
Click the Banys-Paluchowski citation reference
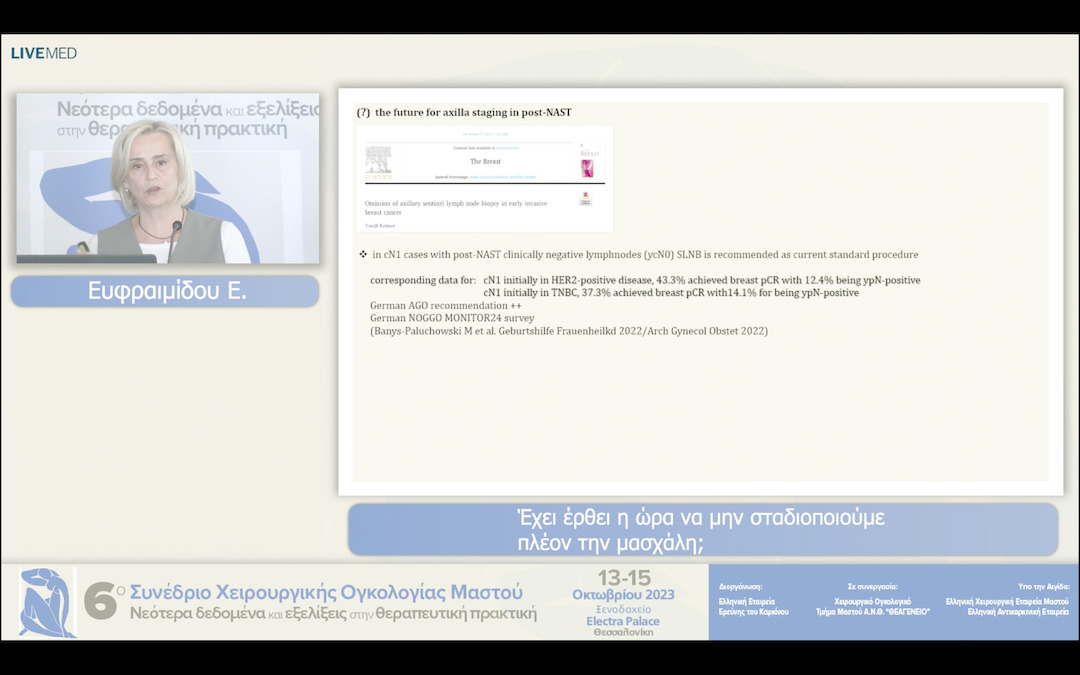[568, 331]
